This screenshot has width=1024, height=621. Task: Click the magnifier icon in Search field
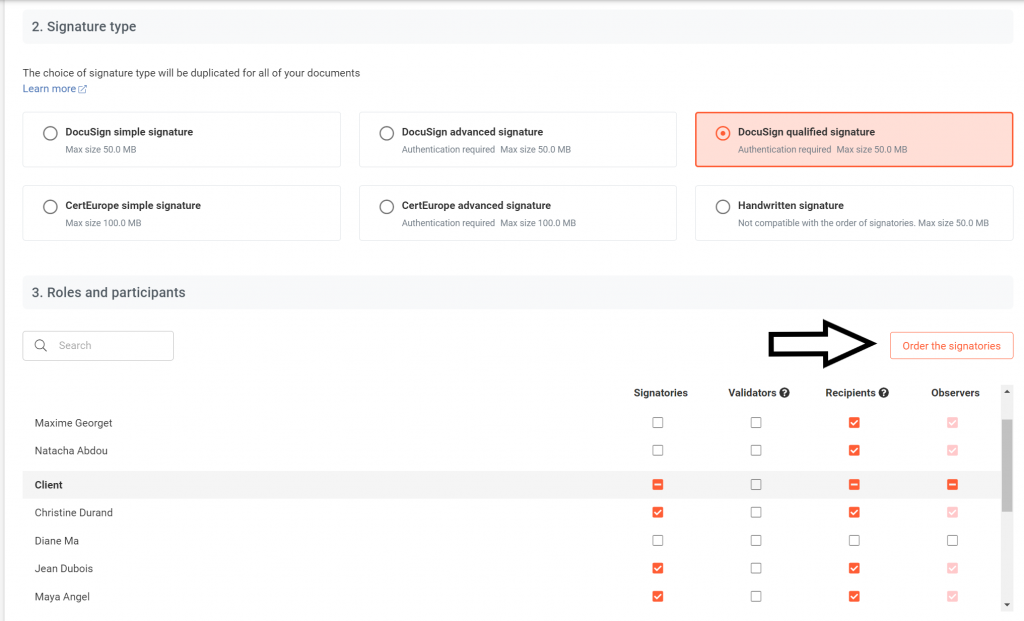click(x=41, y=346)
